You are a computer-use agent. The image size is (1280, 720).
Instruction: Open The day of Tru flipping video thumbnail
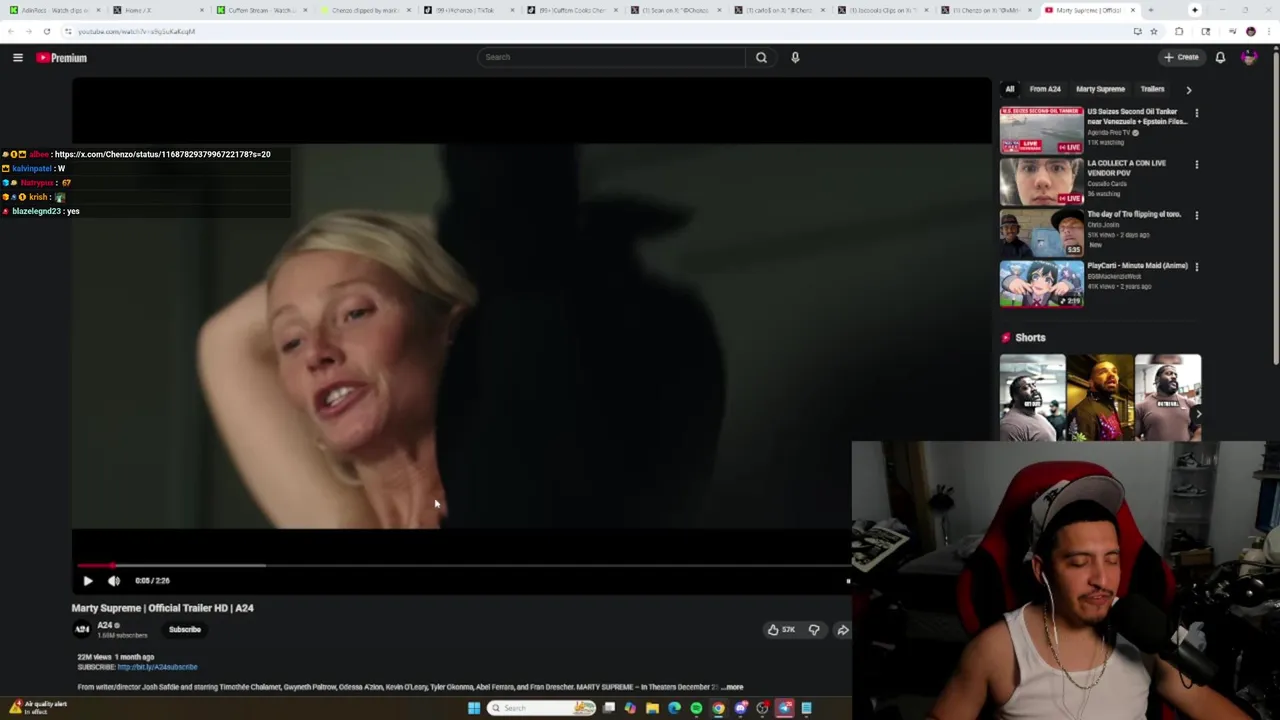click(x=1041, y=232)
